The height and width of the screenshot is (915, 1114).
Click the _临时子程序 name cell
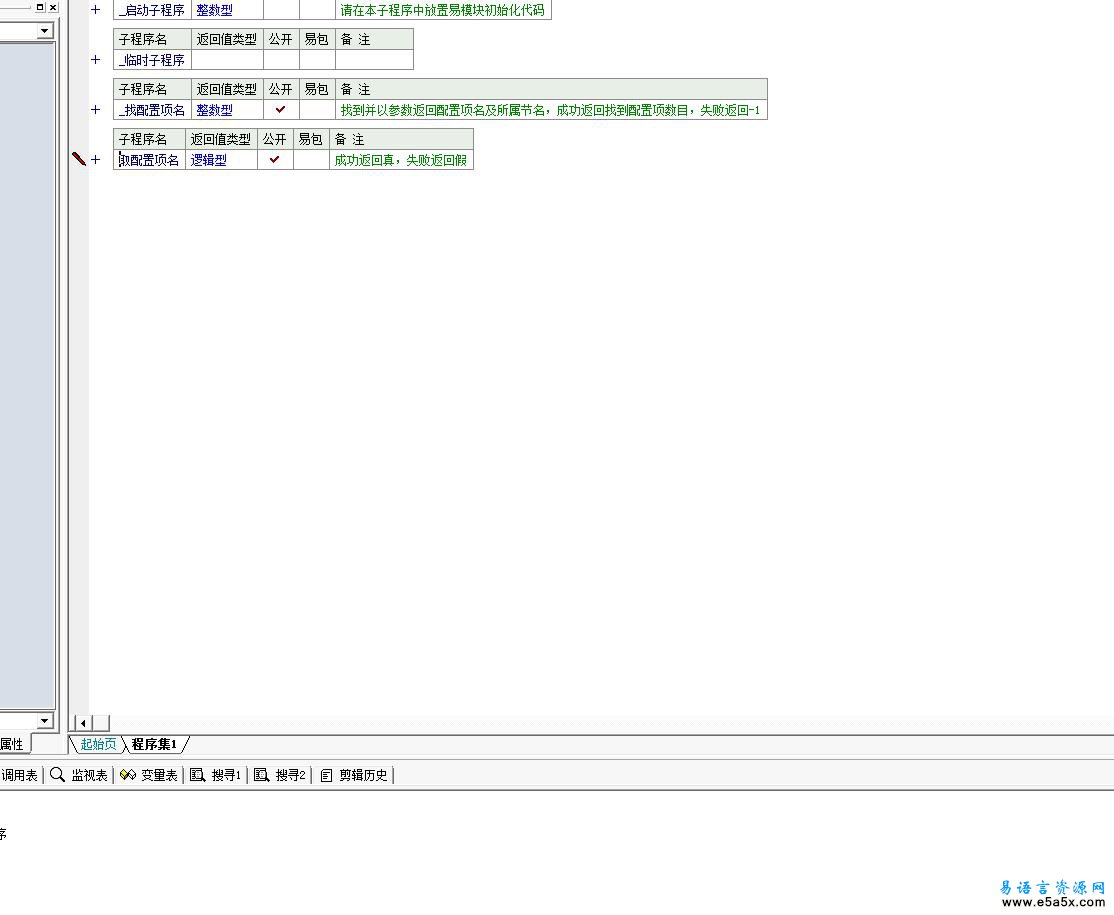pos(152,60)
